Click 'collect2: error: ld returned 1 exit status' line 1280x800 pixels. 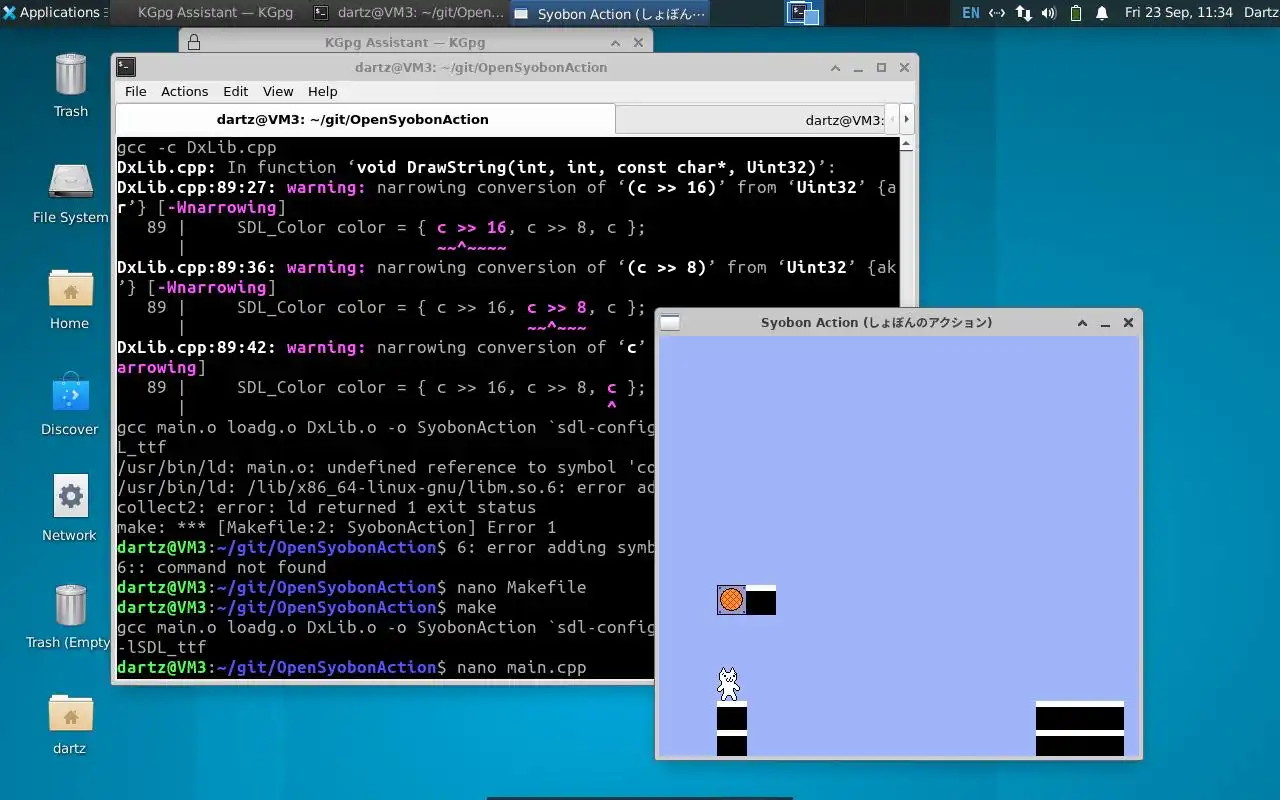(327, 507)
